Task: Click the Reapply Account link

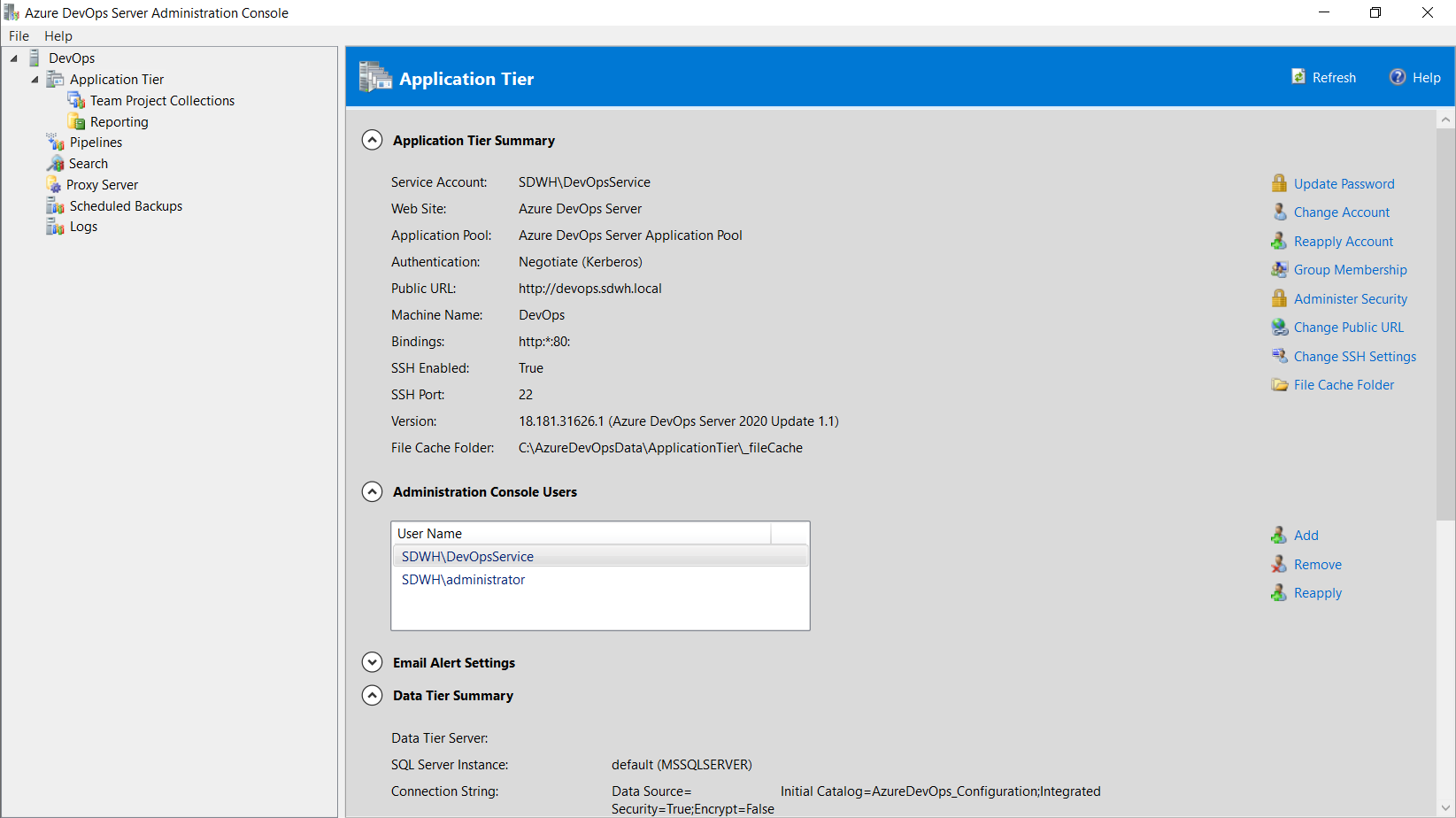Action: (x=1343, y=242)
